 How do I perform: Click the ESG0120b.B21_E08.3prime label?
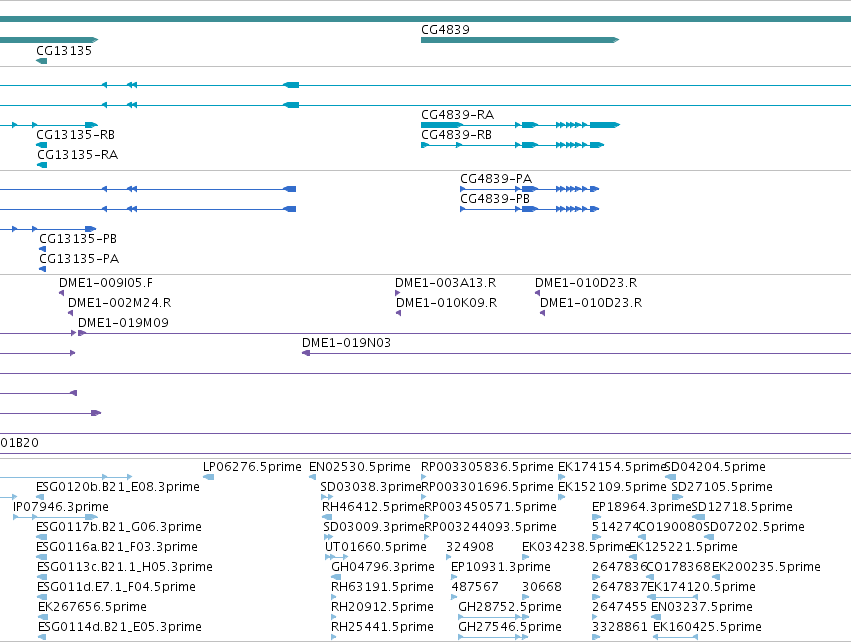click(x=118, y=487)
